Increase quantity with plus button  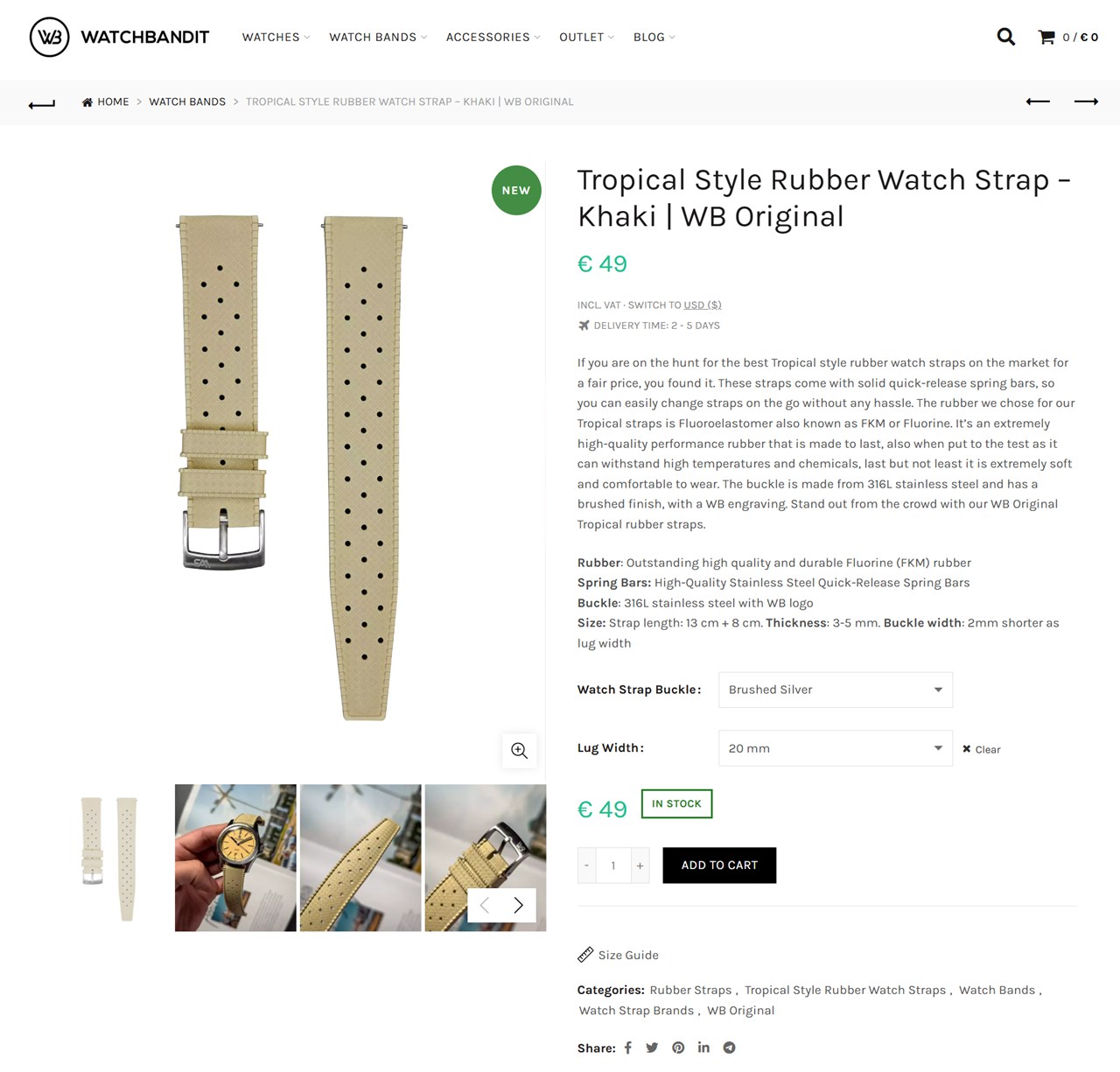640,865
